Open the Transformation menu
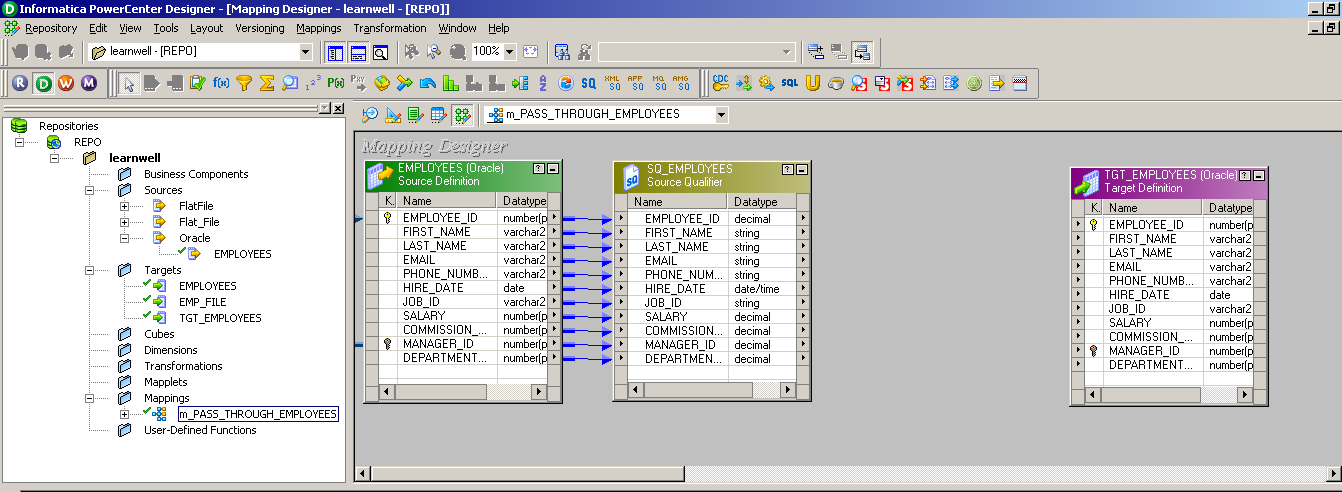This screenshot has width=1342, height=492. (389, 28)
